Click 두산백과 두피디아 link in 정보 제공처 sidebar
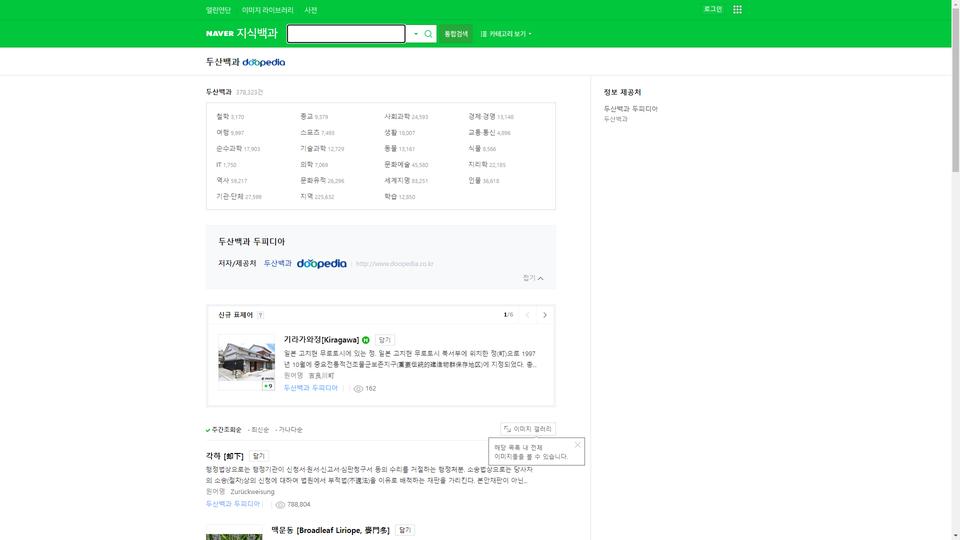The width and height of the screenshot is (960, 540). click(631, 109)
